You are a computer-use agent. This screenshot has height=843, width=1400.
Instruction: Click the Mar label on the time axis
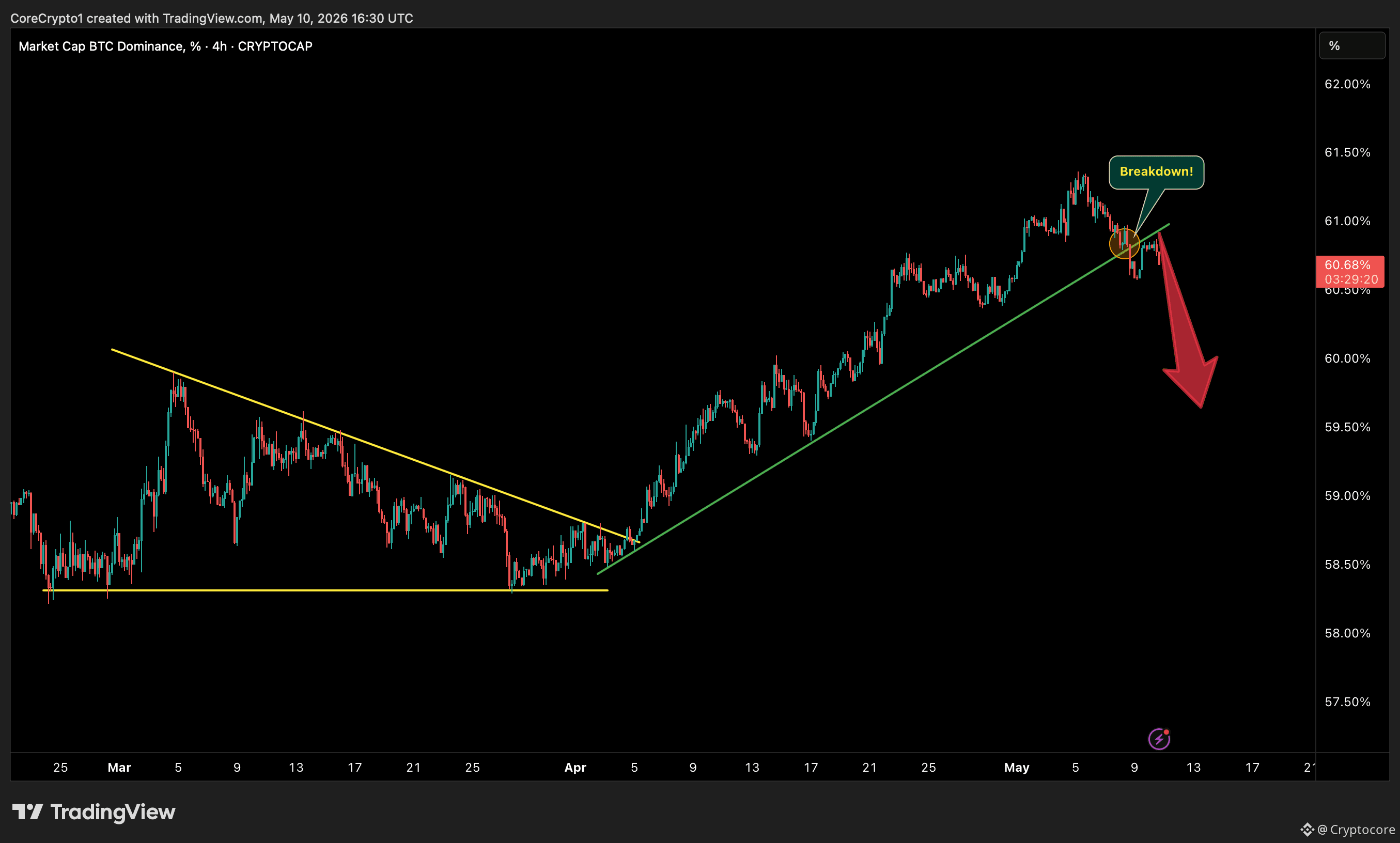click(x=119, y=768)
